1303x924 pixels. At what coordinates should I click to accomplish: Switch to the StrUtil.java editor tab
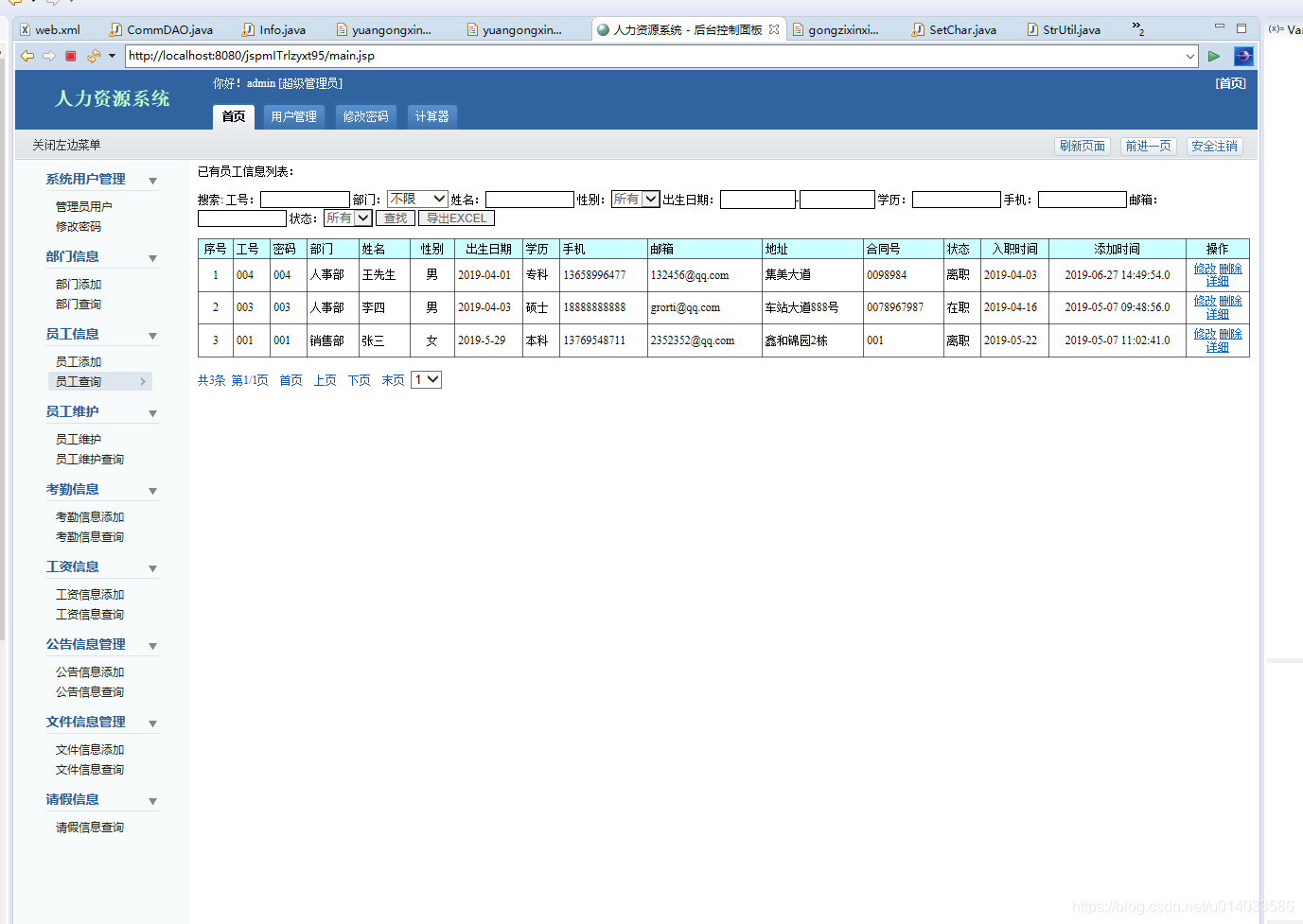(1064, 29)
